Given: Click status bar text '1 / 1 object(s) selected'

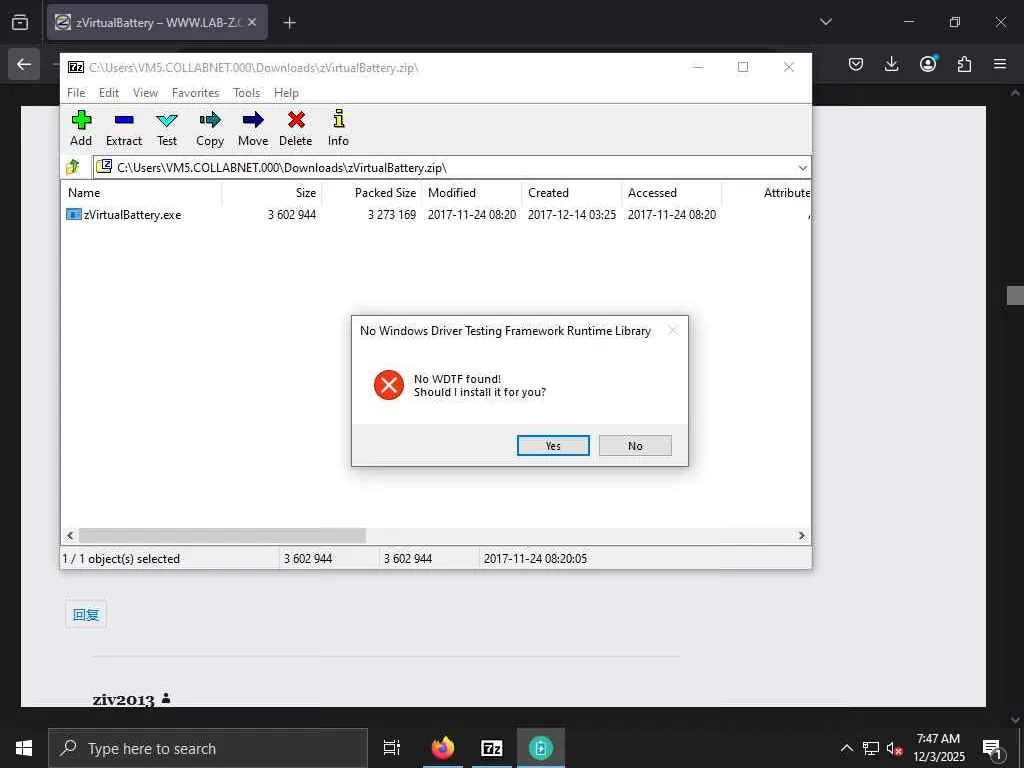Looking at the screenshot, I should (x=121, y=559).
